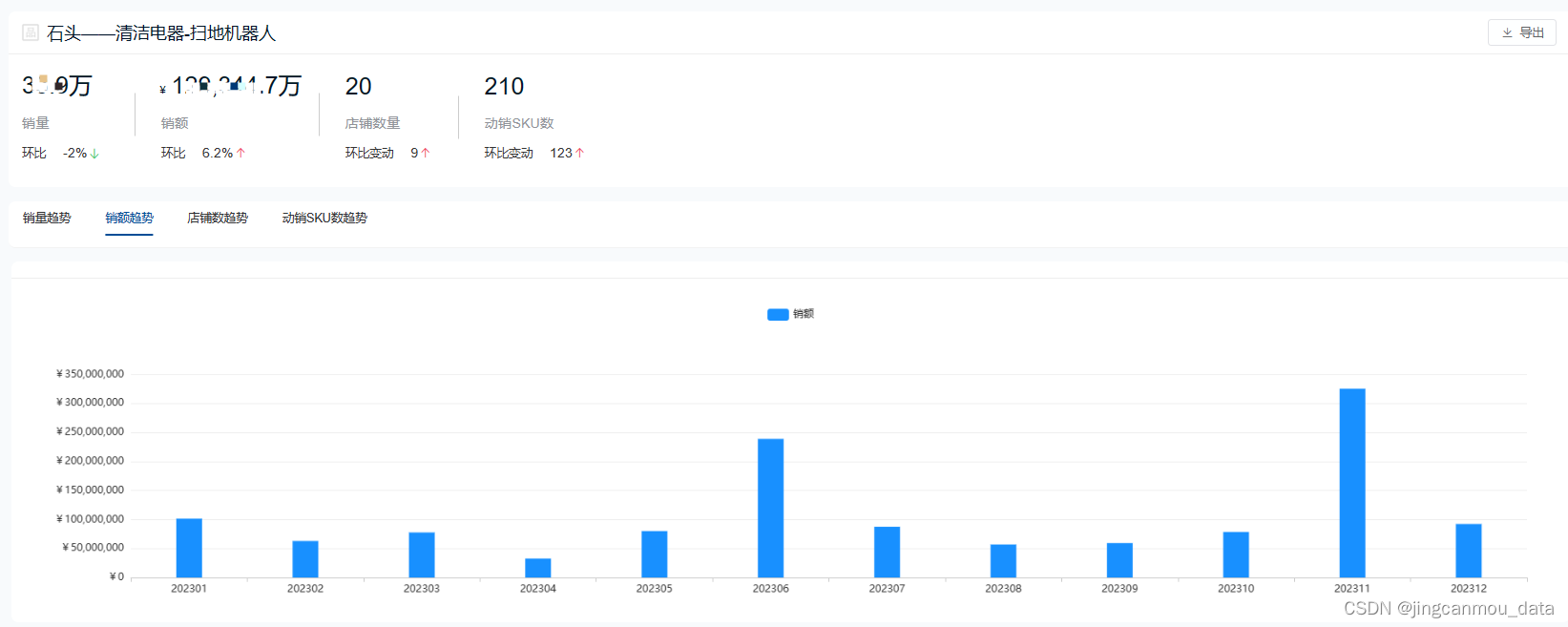The height and width of the screenshot is (627, 1568).
Task: Click the 202301 bar in the chart
Action: coord(189,548)
